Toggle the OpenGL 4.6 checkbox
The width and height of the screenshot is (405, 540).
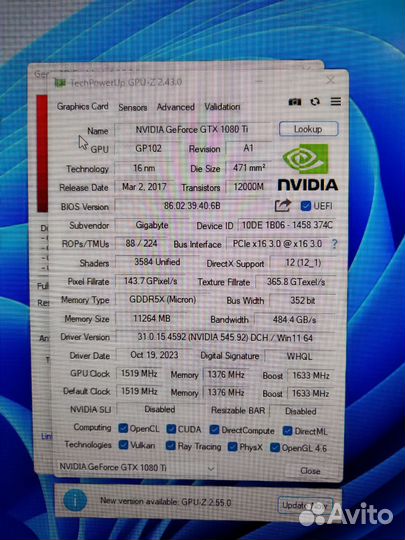pyautogui.click(x=275, y=447)
